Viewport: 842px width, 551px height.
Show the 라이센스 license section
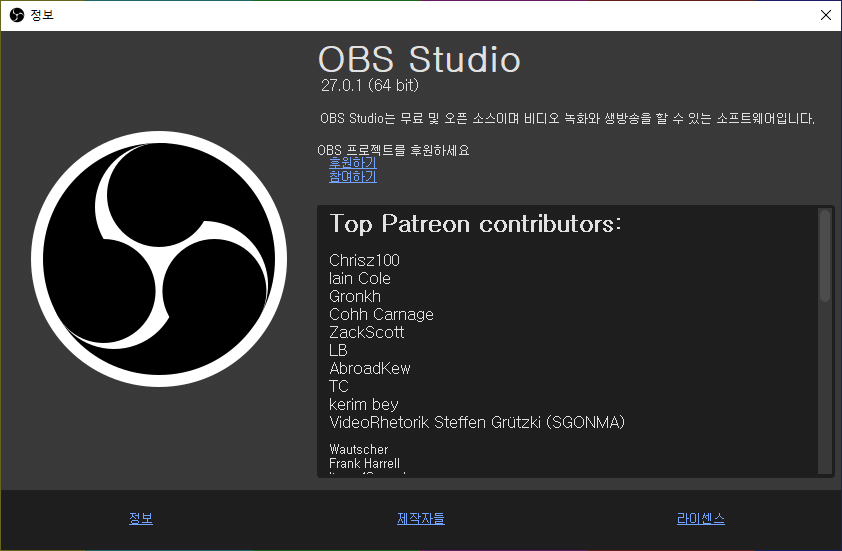pyautogui.click(x=701, y=518)
